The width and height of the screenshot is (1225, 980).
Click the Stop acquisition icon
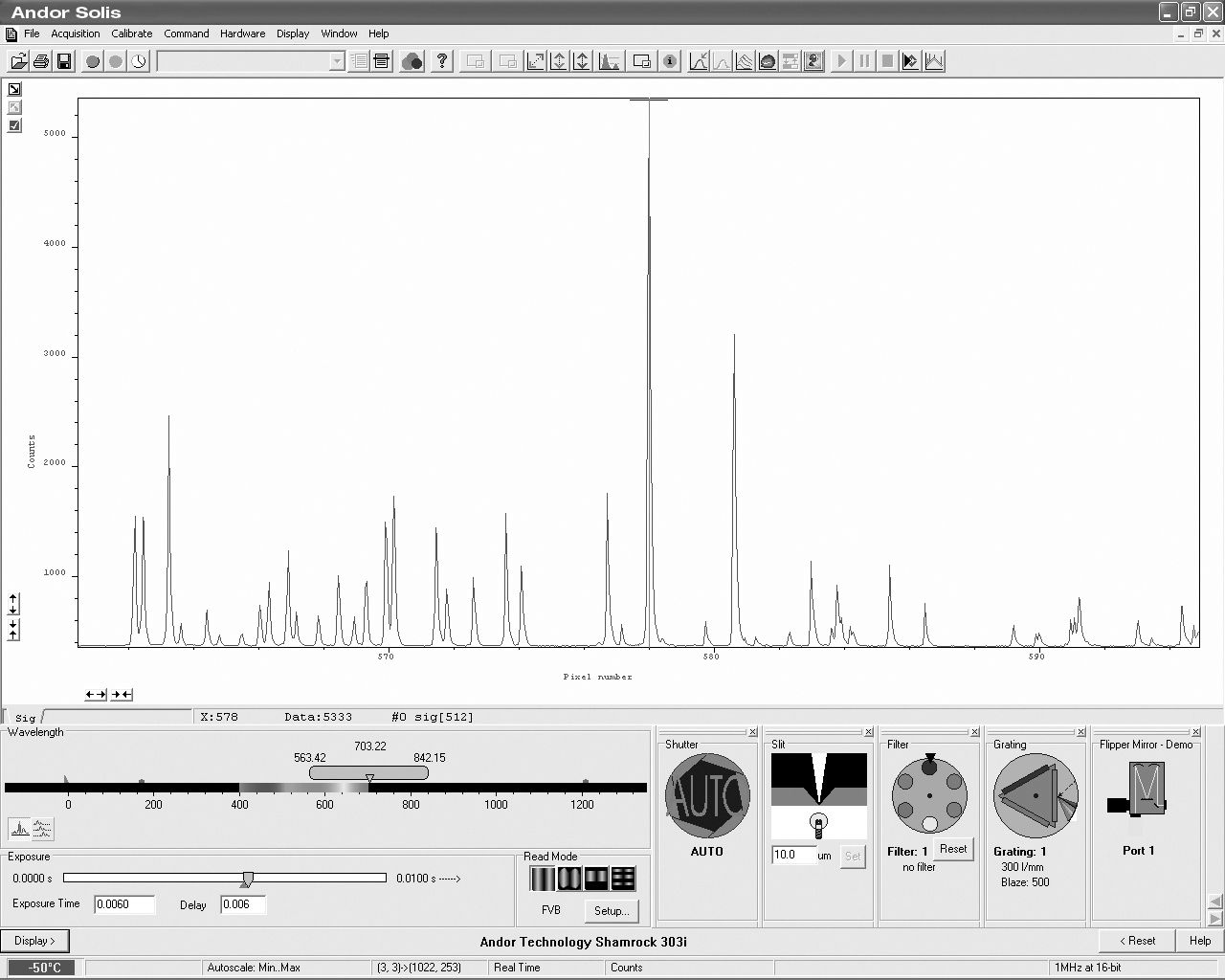[x=888, y=61]
